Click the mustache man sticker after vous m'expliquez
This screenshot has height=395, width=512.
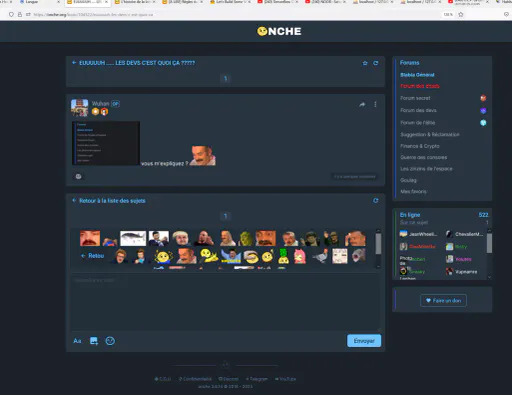point(203,155)
